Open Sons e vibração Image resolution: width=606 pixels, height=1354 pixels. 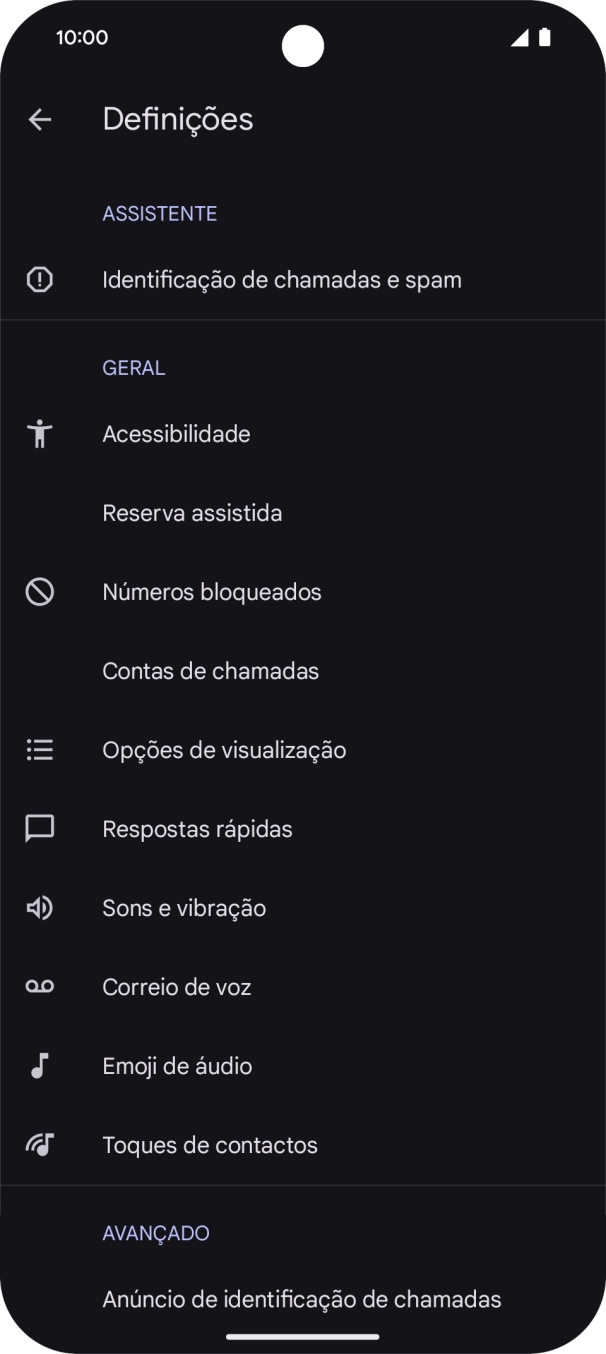(183, 907)
